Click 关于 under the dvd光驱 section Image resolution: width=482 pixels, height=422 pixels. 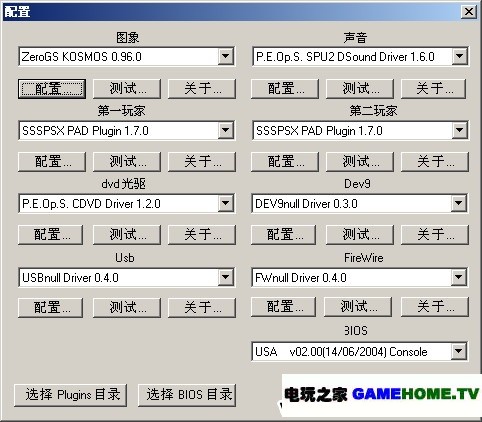coord(202,235)
